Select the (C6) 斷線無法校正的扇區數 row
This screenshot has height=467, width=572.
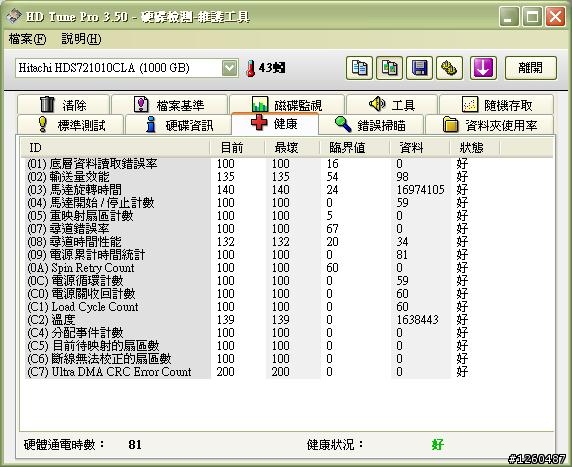click(248, 359)
